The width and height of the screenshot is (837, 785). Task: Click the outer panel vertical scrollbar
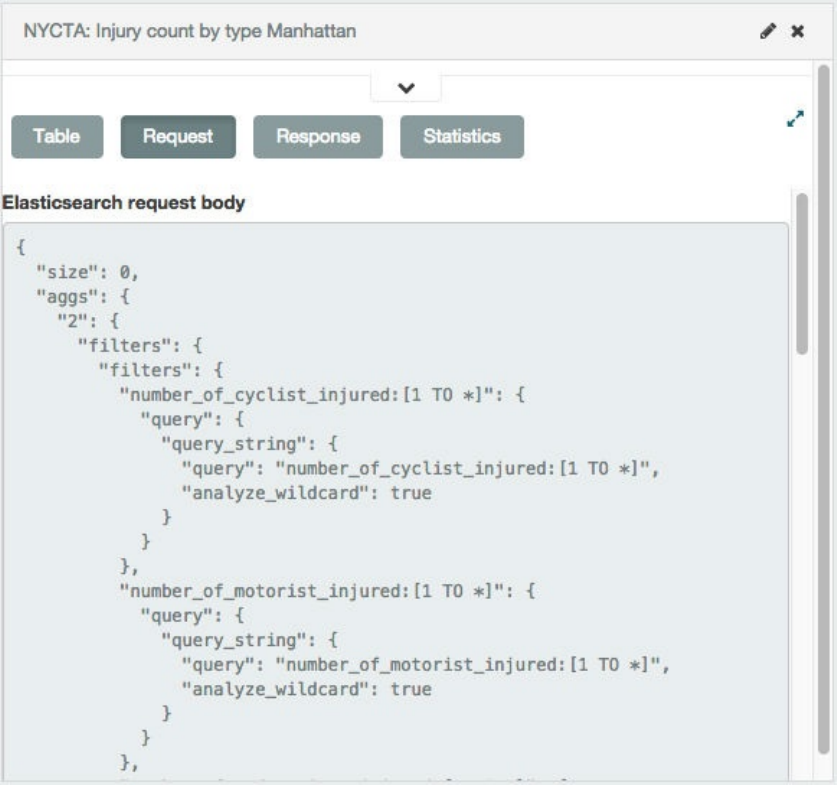click(x=823, y=400)
